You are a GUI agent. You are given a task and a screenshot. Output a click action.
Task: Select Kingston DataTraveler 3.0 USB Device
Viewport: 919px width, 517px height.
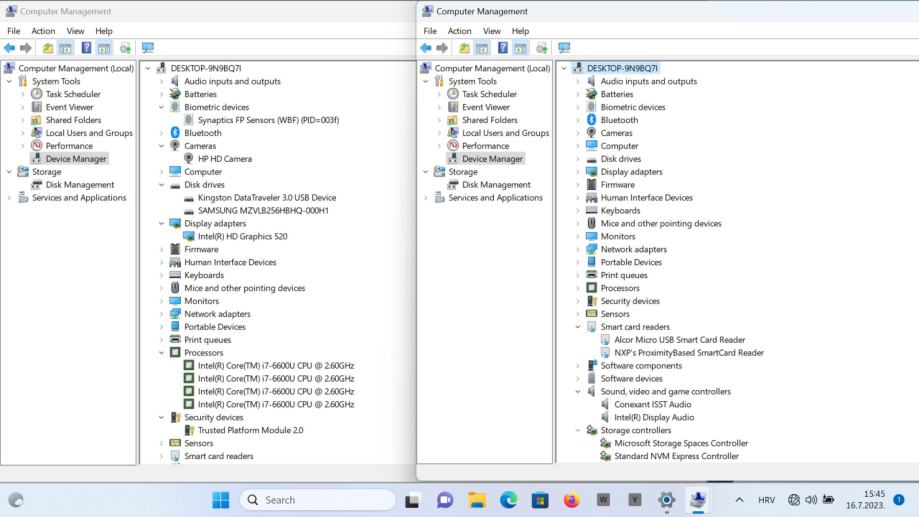(x=266, y=198)
